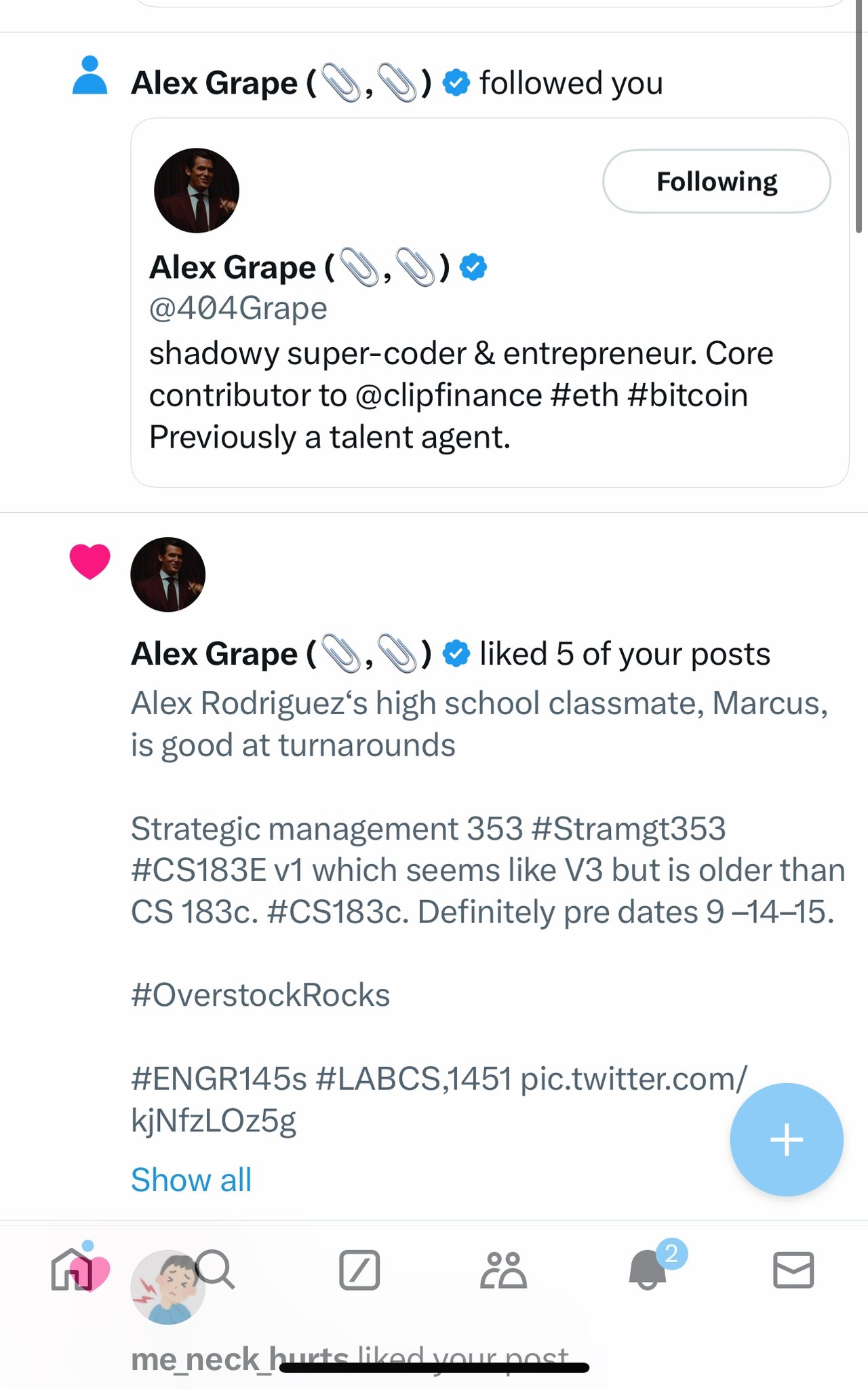Open the Communities people icon

pyautogui.click(x=503, y=1270)
